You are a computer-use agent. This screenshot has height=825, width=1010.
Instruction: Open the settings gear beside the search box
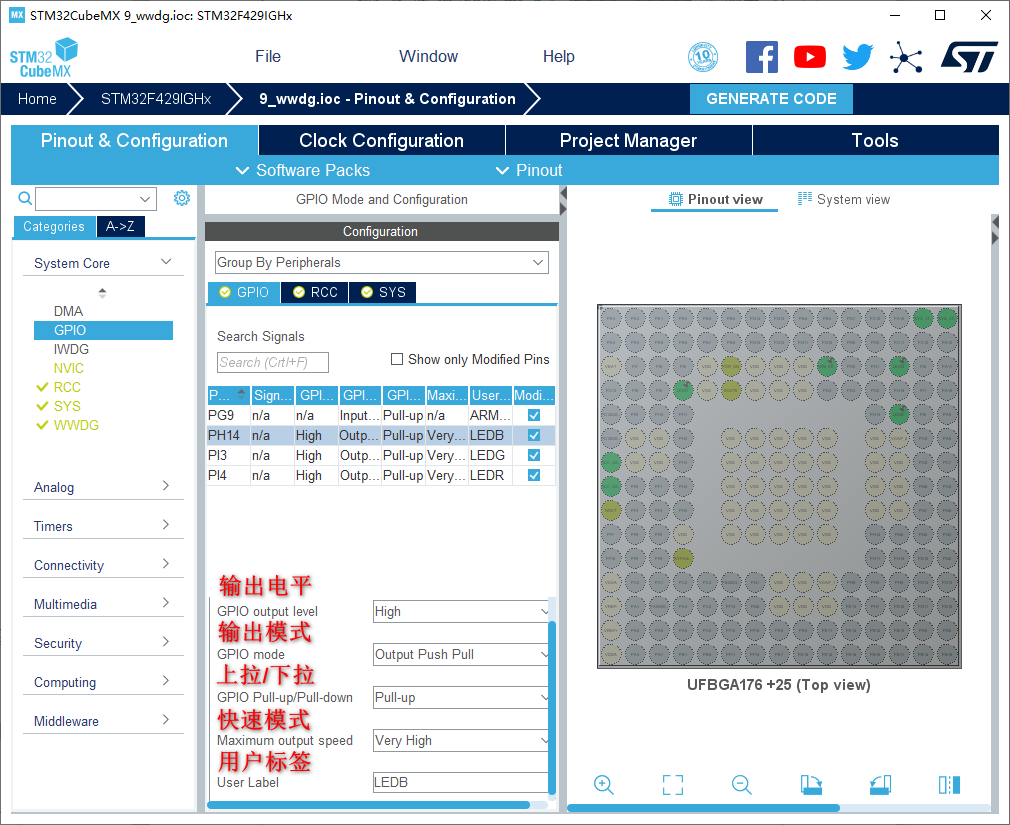[181, 198]
